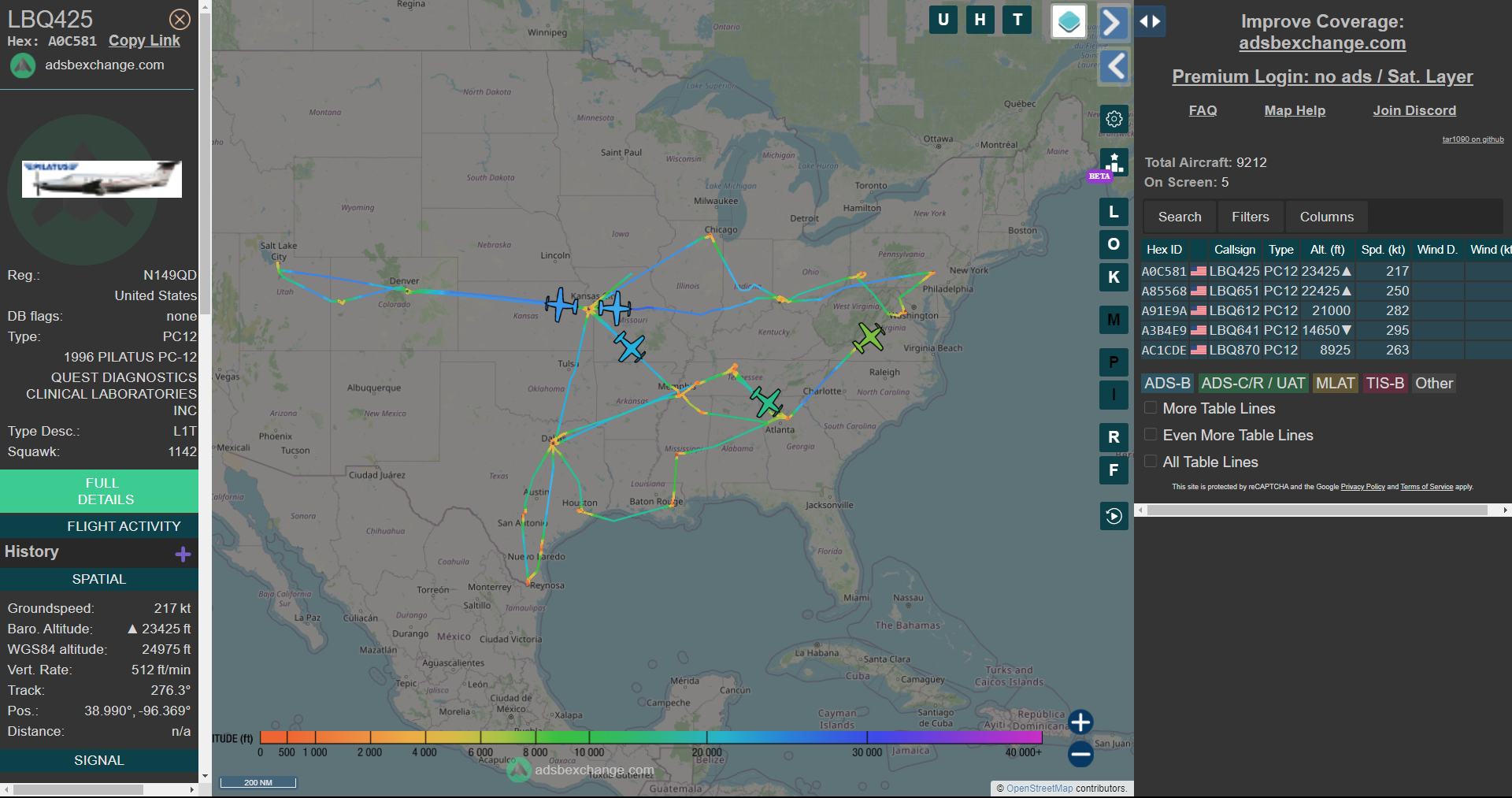Toggle the O map option button
This screenshot has height=798, width=1512.
pos(1114,244)
